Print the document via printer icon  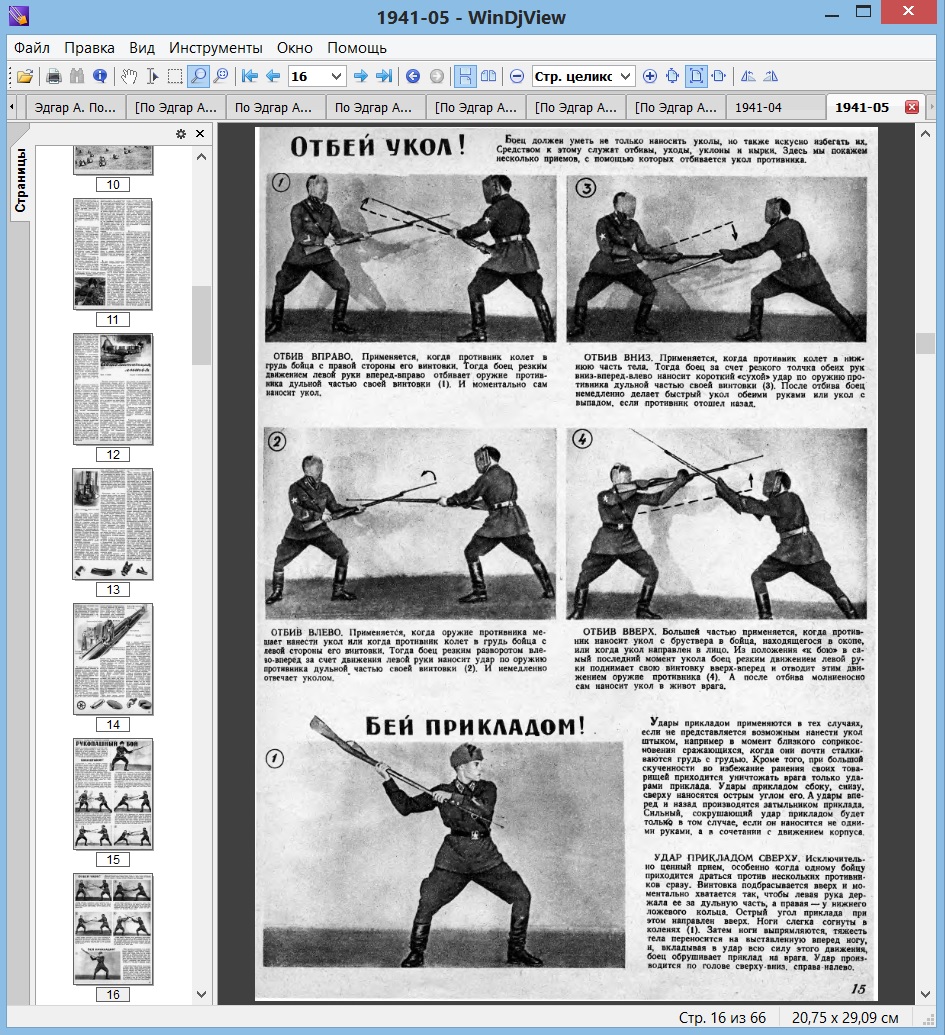54,76
